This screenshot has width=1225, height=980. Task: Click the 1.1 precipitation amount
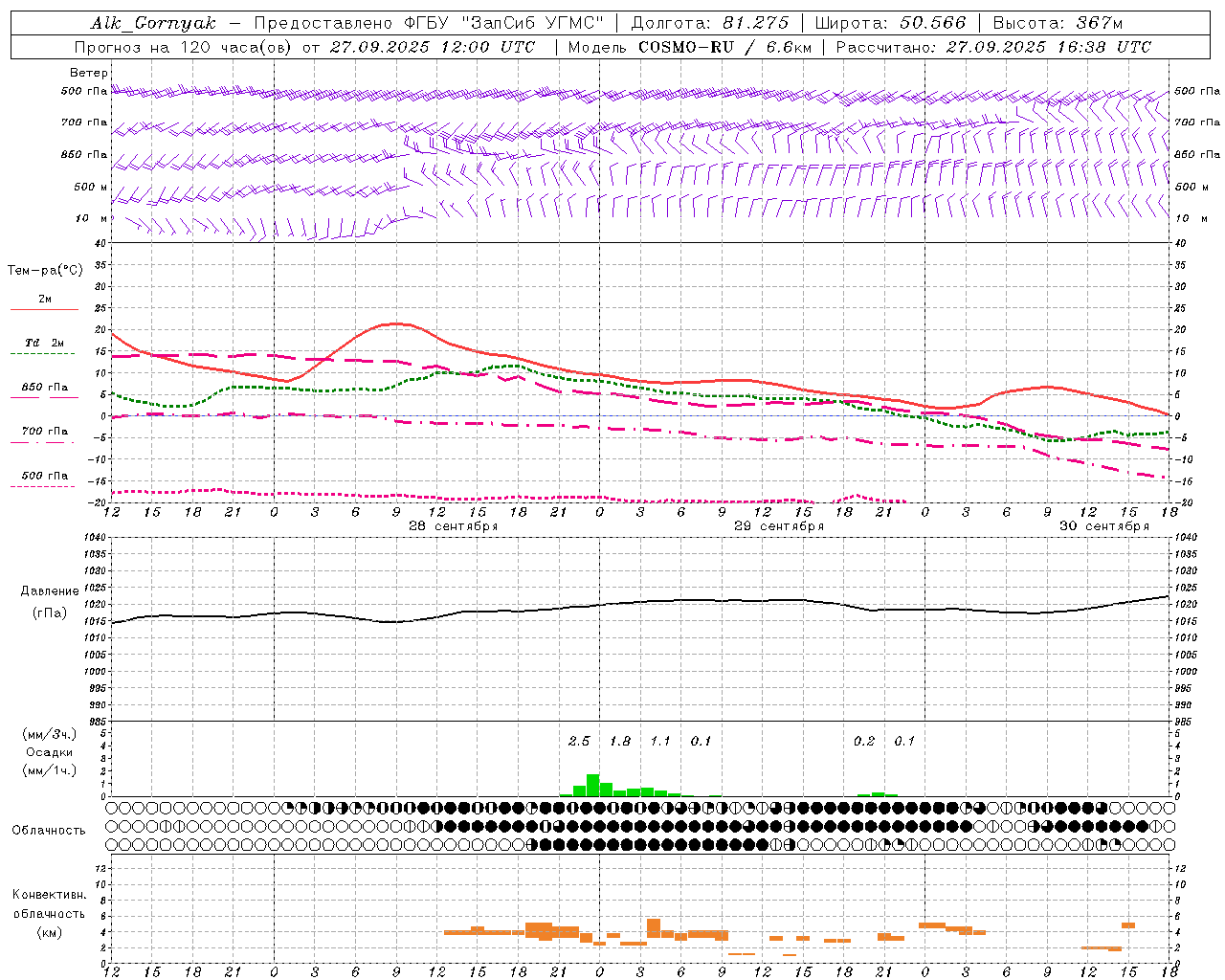(660, 742)
